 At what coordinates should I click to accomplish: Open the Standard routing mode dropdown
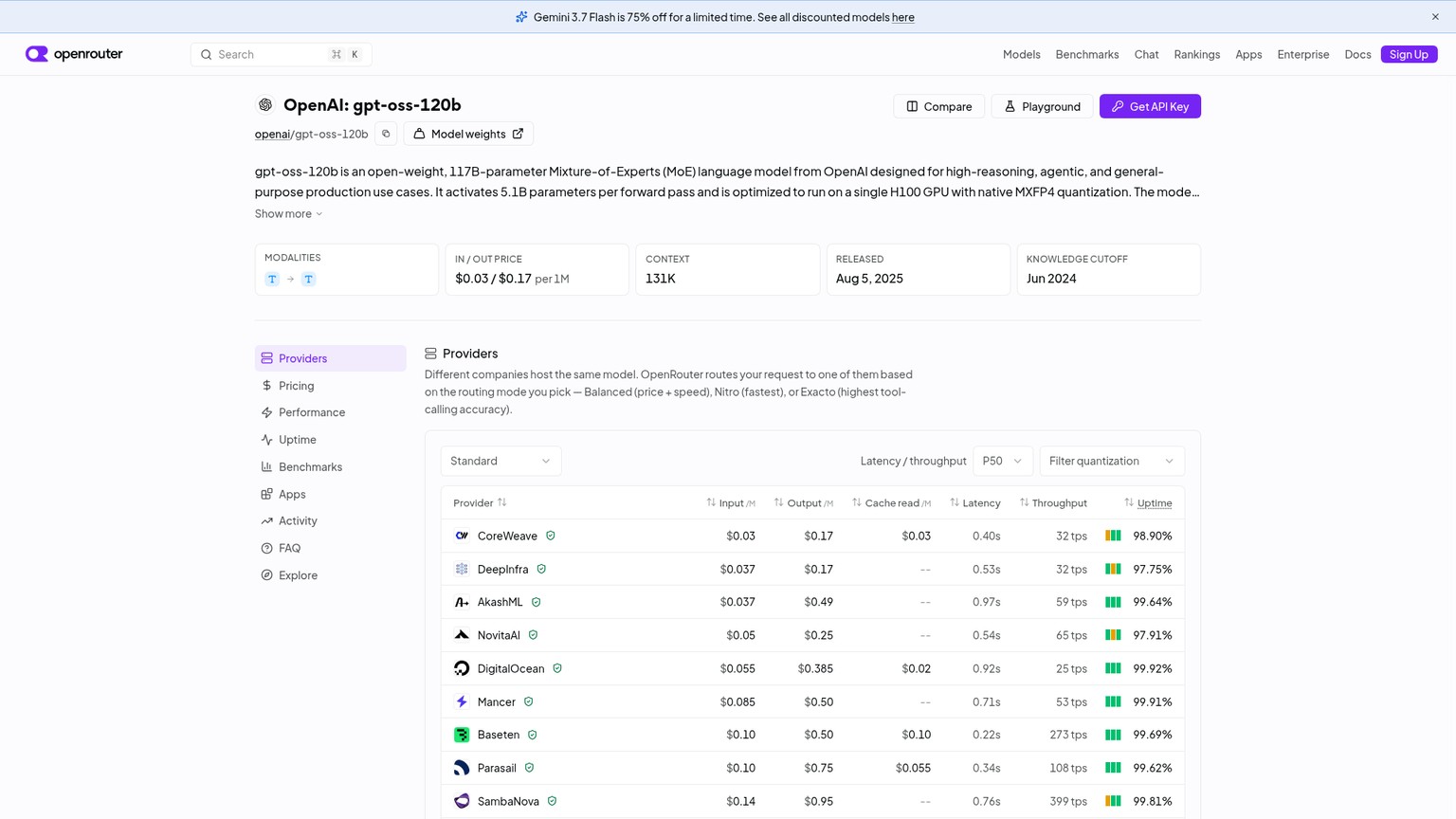click(x=500, y=461)
